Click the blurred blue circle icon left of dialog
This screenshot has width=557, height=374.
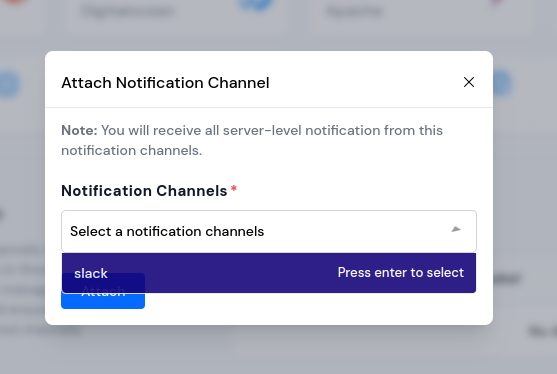coord(9,84)
